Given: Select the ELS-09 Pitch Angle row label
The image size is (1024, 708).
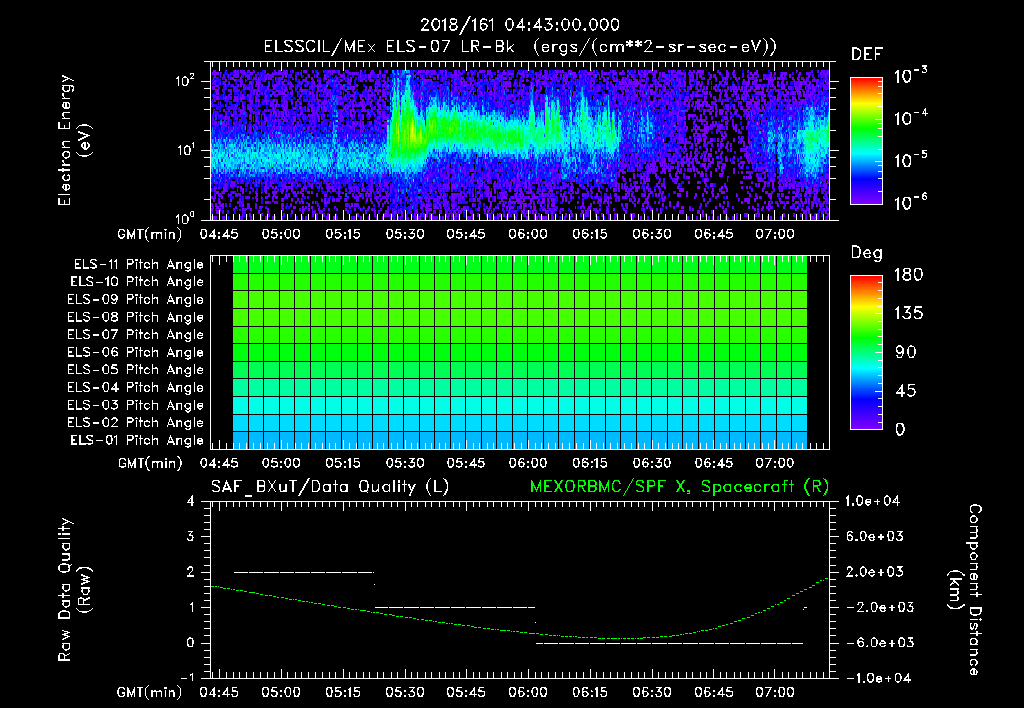Looking at the screenshot, I should 136,300.
